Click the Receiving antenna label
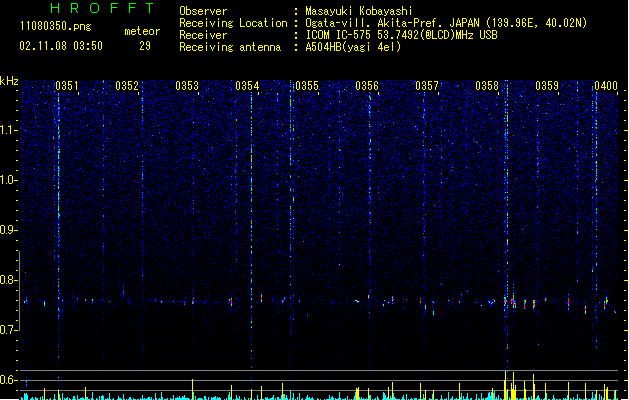The width and height of the screenshot is (629, 400). tap(230, 47)
